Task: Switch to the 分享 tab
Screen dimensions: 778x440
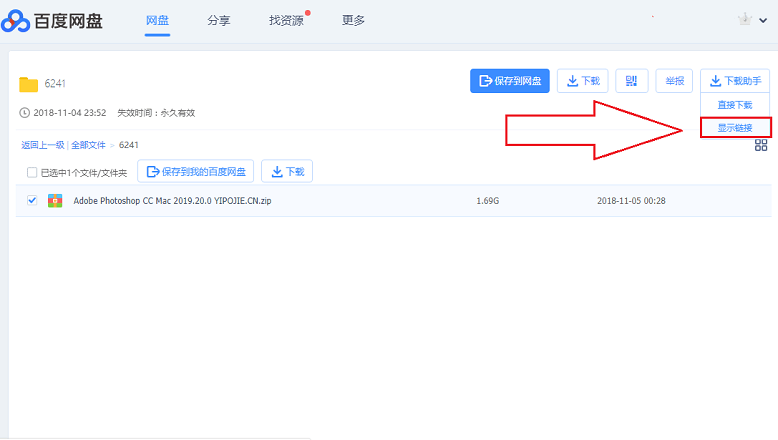Action: point(219,20)
